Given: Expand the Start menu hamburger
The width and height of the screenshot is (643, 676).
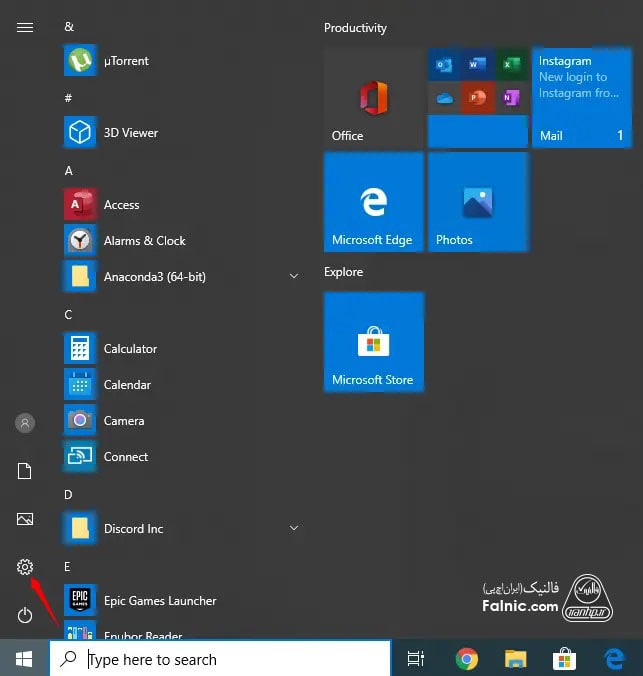Looking at the screenshot, I should pos(25,28).
